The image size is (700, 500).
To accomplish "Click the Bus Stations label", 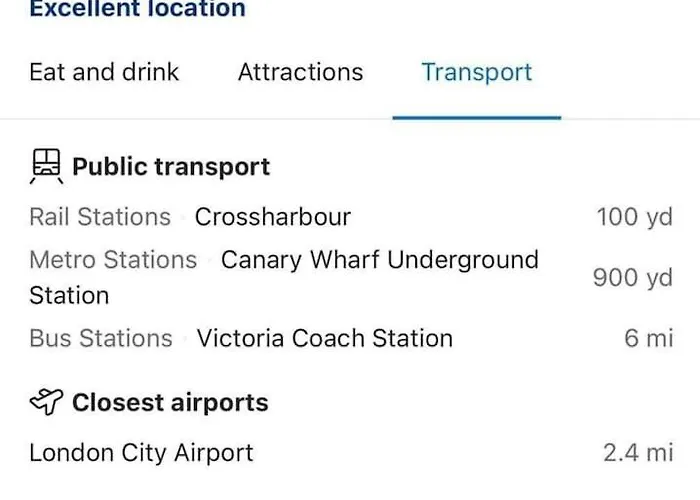I will coord(101,338).
